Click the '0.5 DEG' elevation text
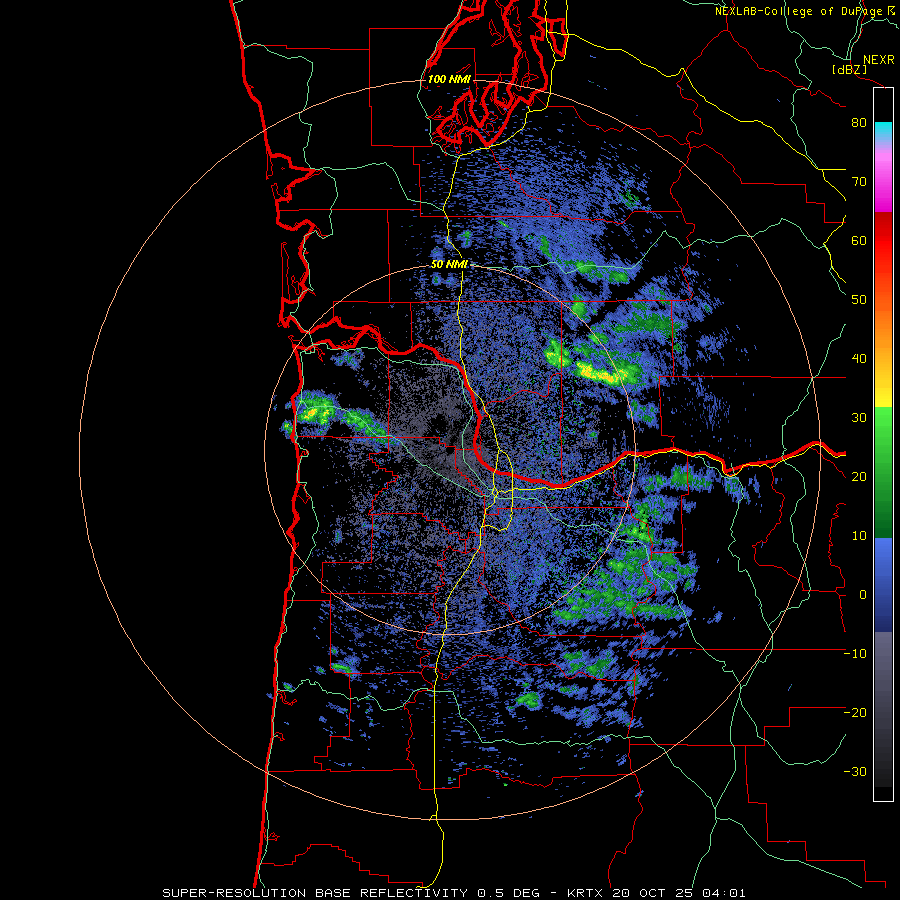 pyautogui.click(x=509, y=893)
